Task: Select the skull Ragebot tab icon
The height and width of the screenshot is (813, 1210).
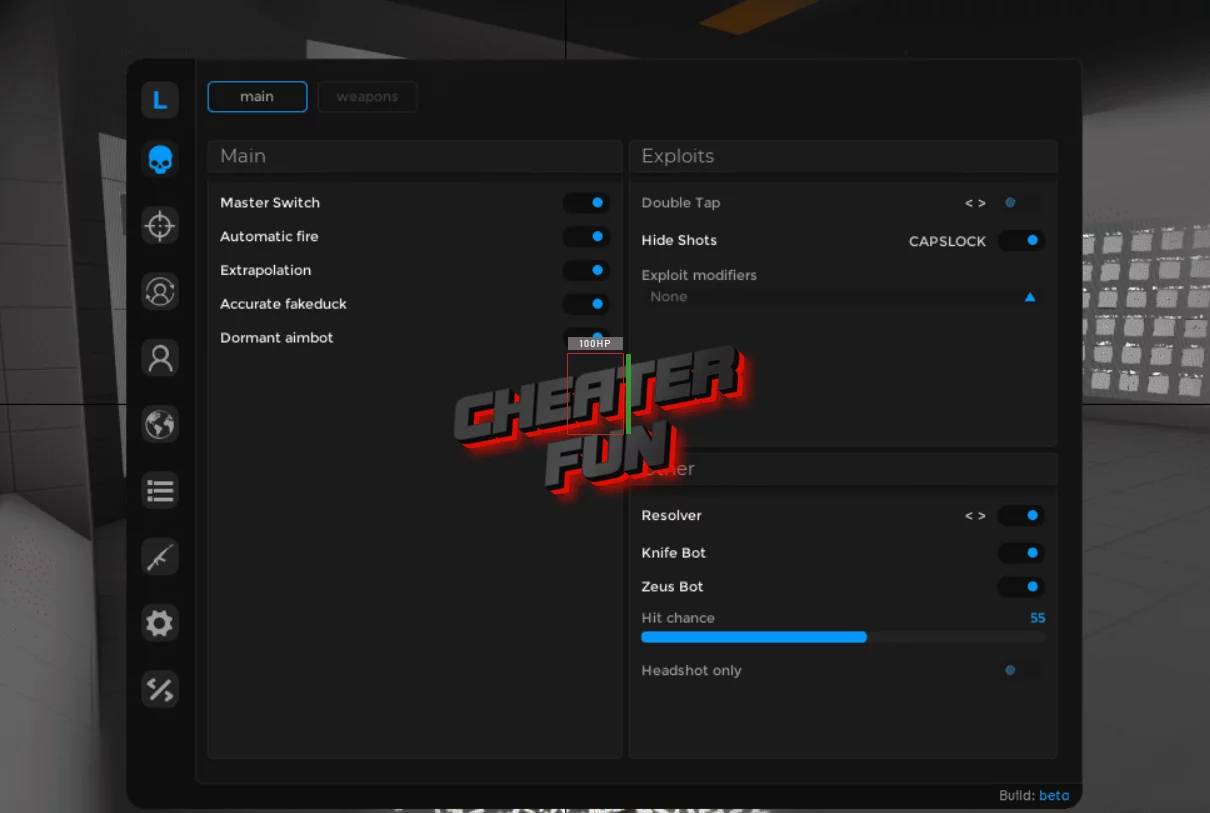Action: click(x=159, y=159)
